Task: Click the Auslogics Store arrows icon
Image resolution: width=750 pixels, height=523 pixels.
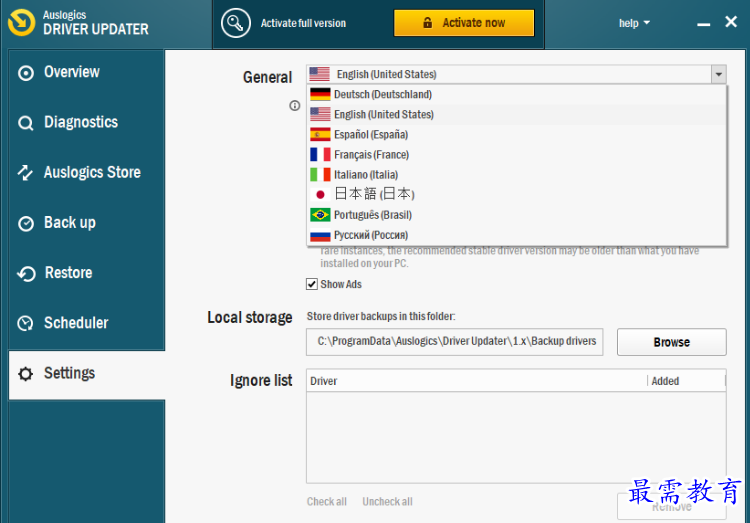Action: click(25, 173)
